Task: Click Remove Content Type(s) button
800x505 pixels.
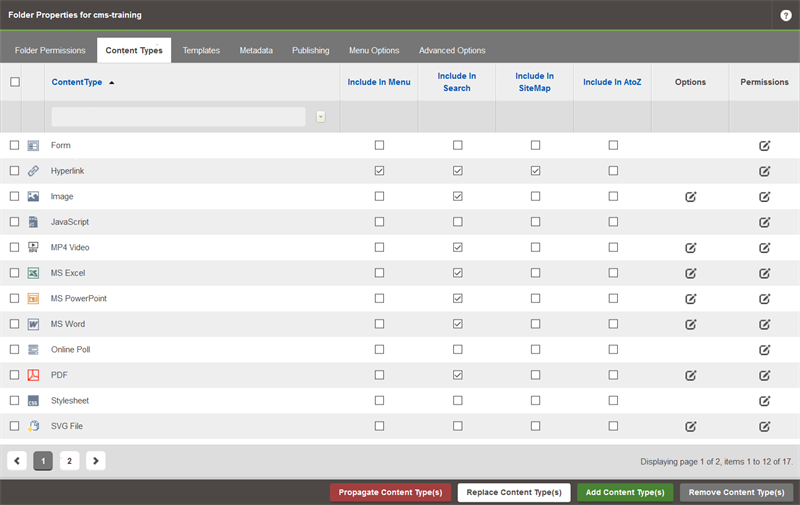Action: (736, 493)
